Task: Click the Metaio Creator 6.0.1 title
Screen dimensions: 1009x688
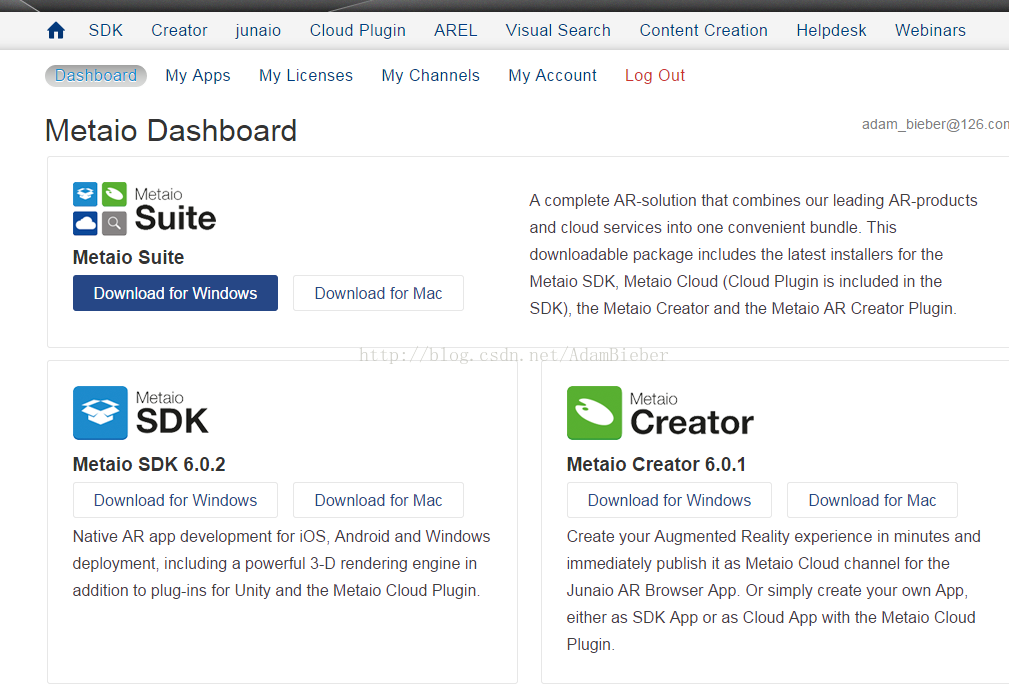Action: click(656, 464)
